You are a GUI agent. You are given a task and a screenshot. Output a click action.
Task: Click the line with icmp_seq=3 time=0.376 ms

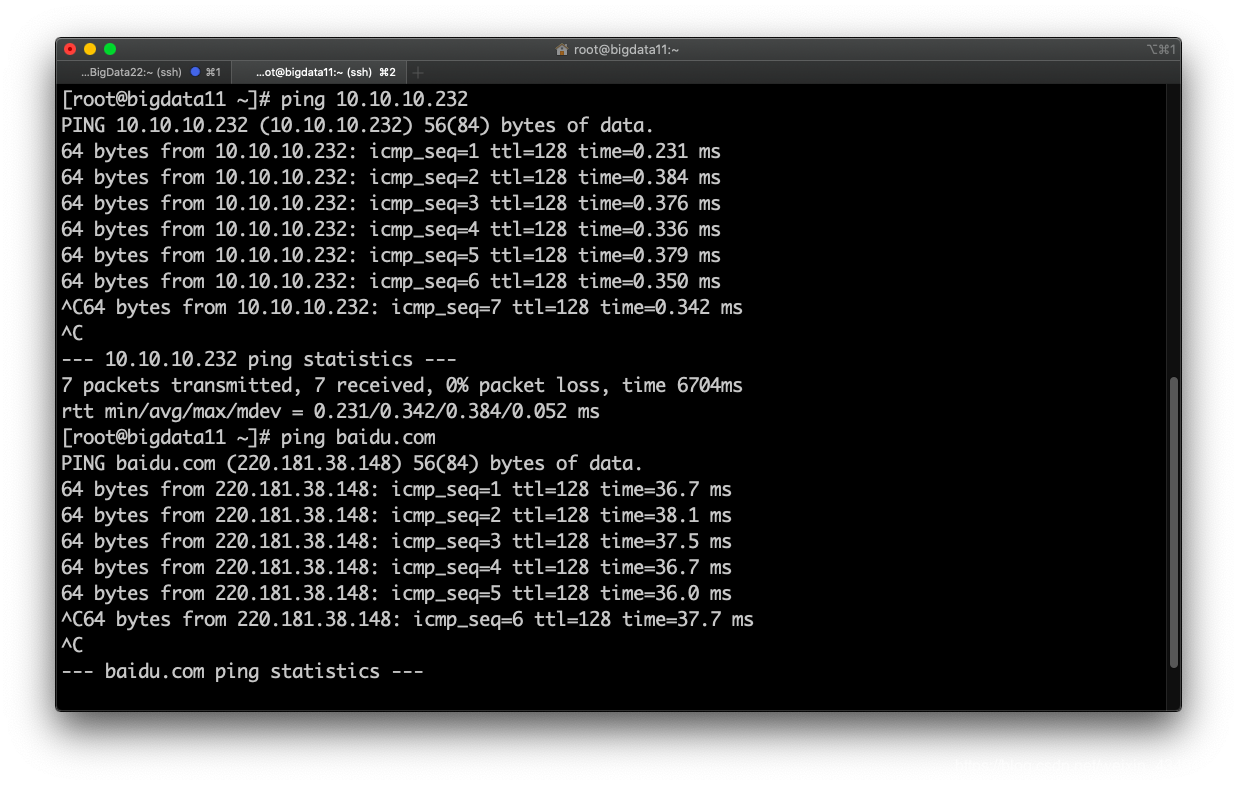click(x=391, y=204)
